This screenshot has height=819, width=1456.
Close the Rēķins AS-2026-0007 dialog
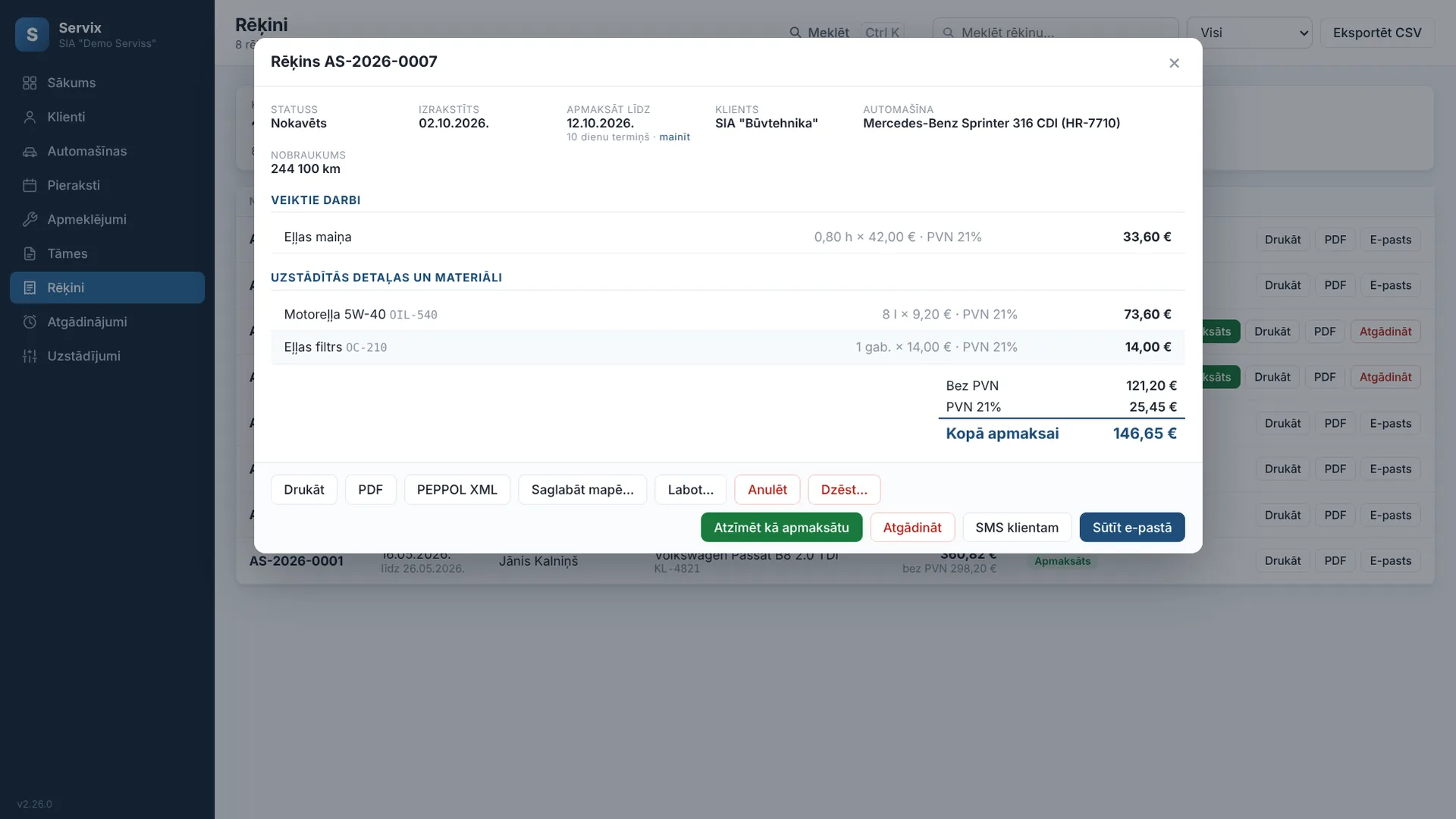1174,63
